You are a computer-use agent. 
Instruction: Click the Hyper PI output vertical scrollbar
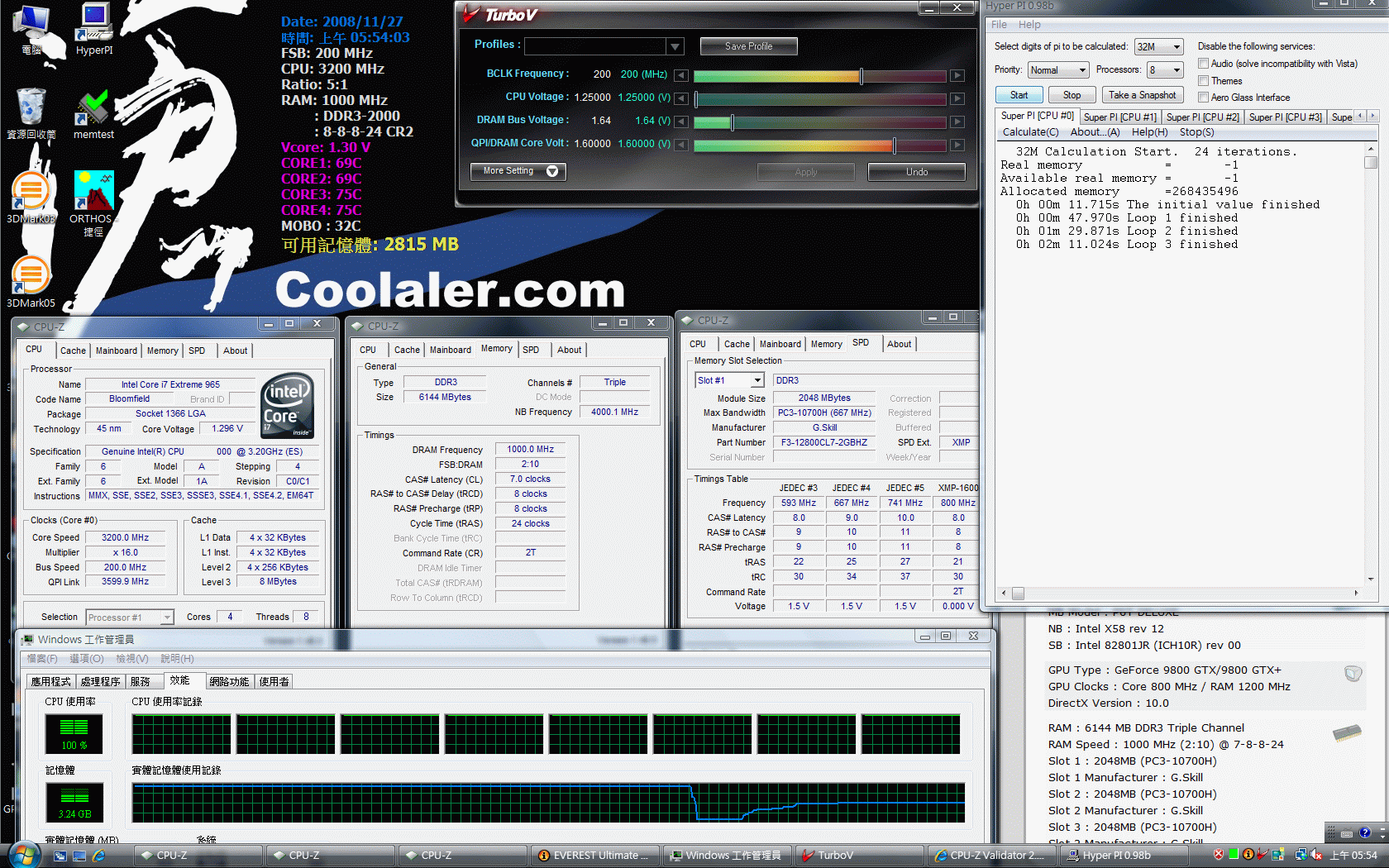point(1370,364)
